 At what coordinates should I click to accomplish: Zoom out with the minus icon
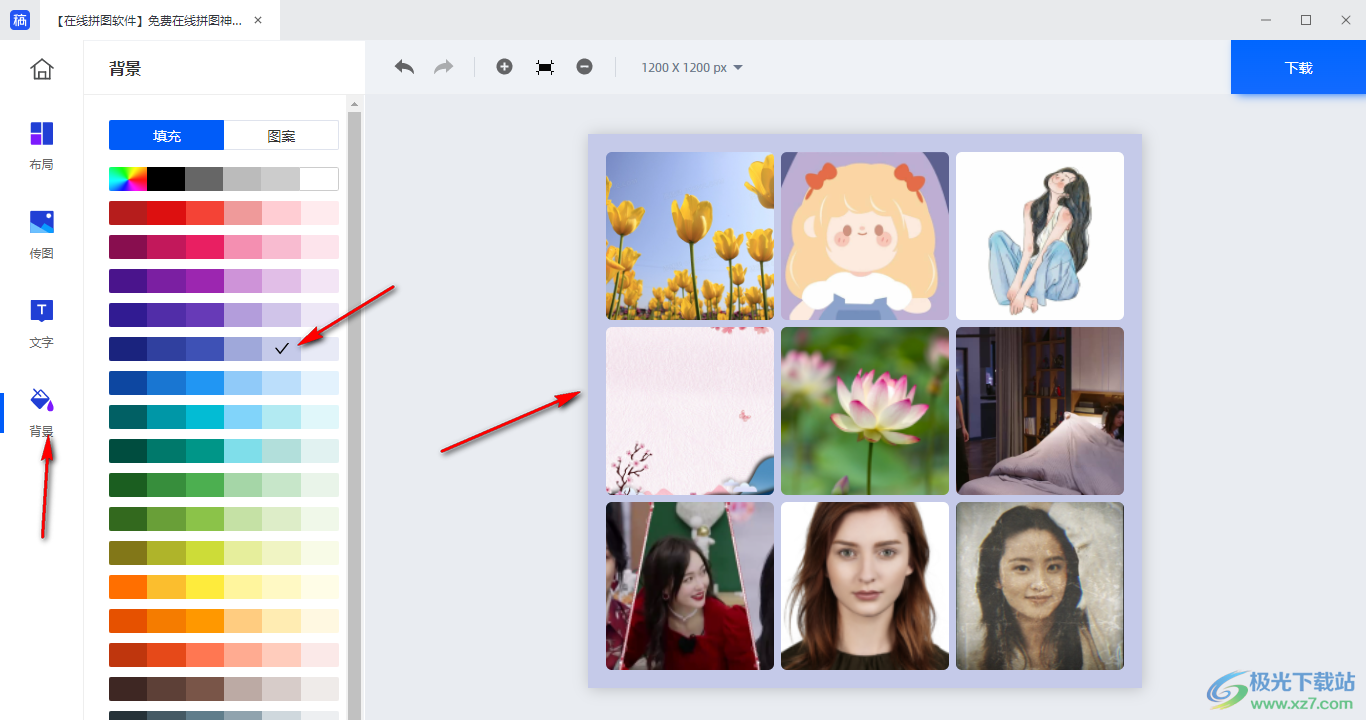pos(584,67)
